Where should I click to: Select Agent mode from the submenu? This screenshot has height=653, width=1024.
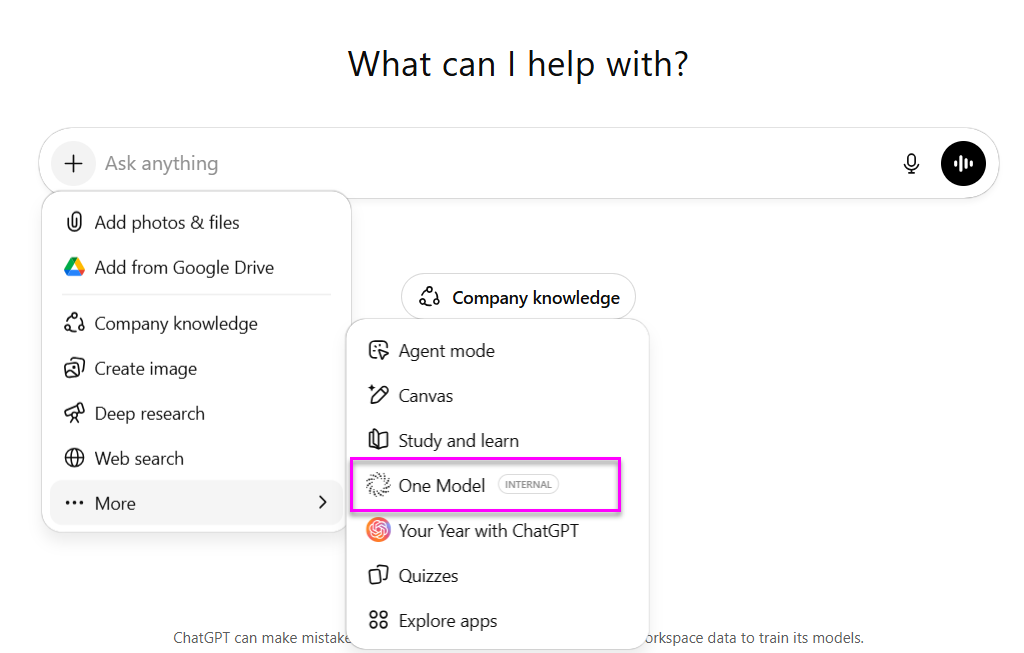pos(446,351)
